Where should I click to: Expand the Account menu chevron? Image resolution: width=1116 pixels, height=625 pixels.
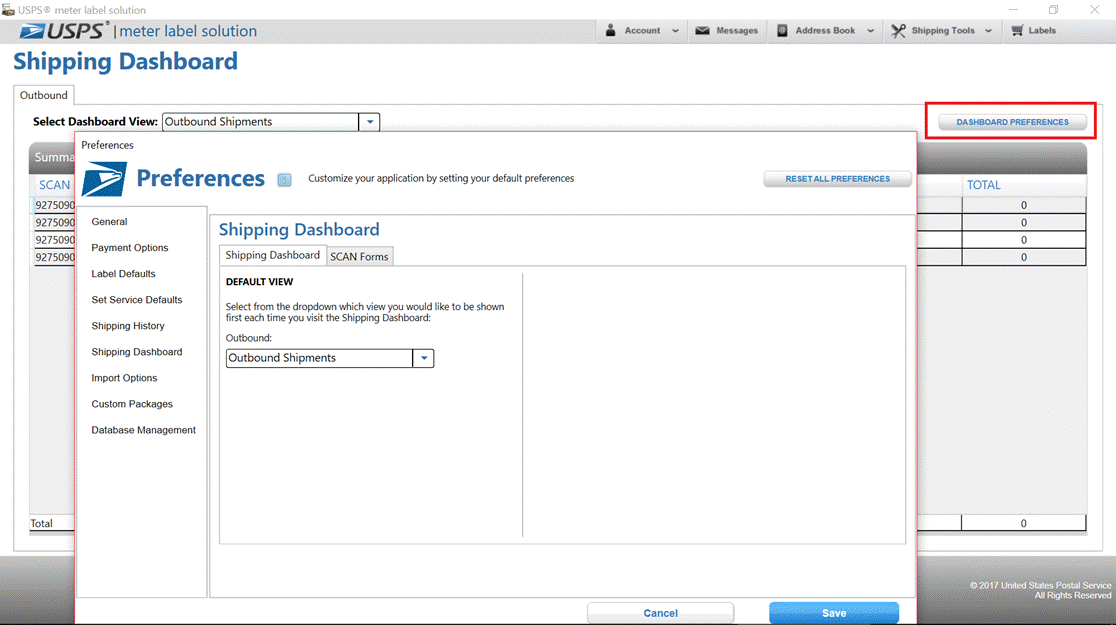coord(675,31)
